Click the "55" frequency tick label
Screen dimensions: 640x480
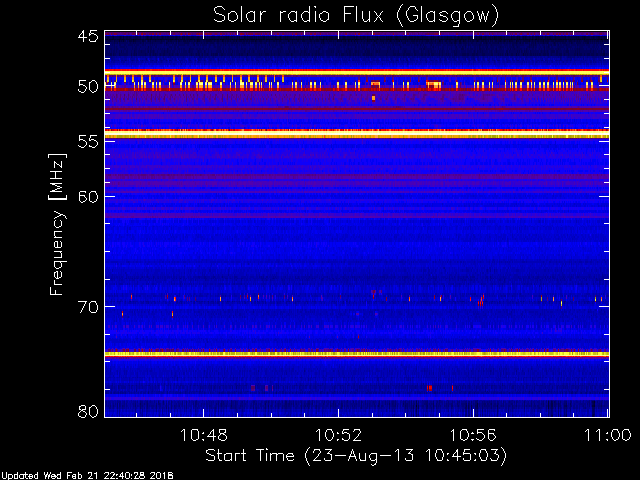click(x=88, y=142)
